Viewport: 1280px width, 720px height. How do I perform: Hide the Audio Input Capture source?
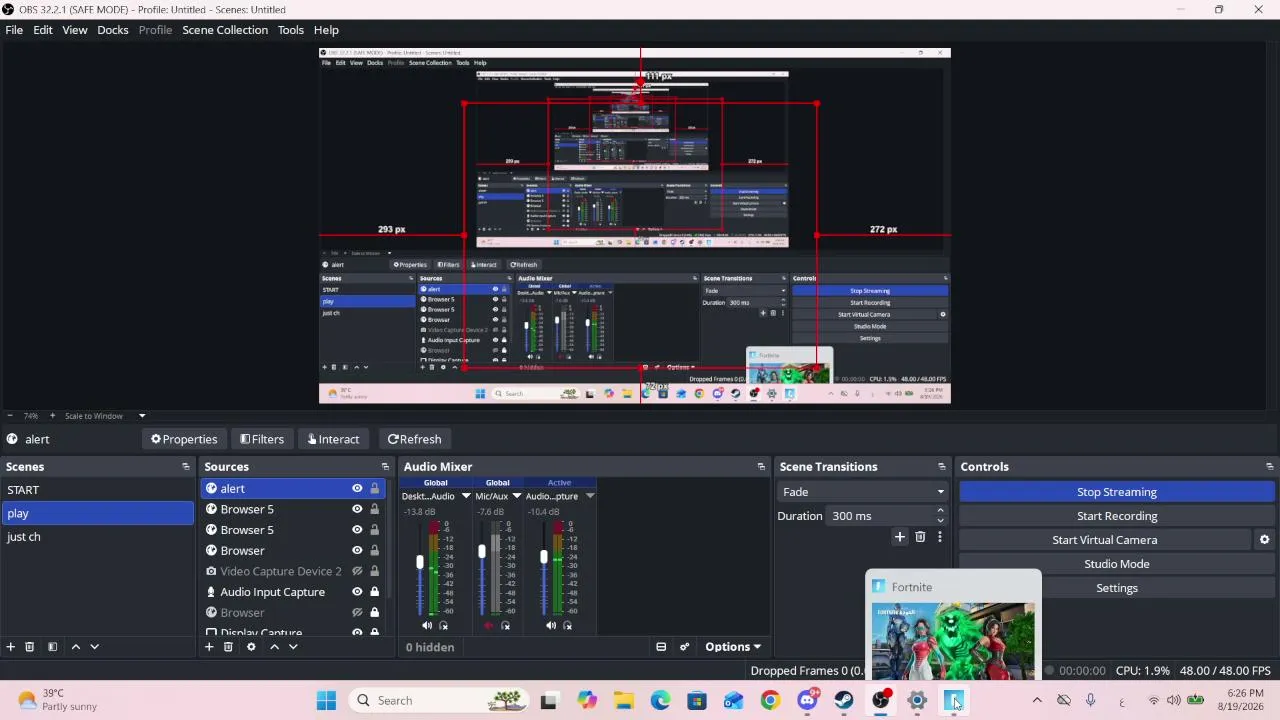tap(357, 592)
